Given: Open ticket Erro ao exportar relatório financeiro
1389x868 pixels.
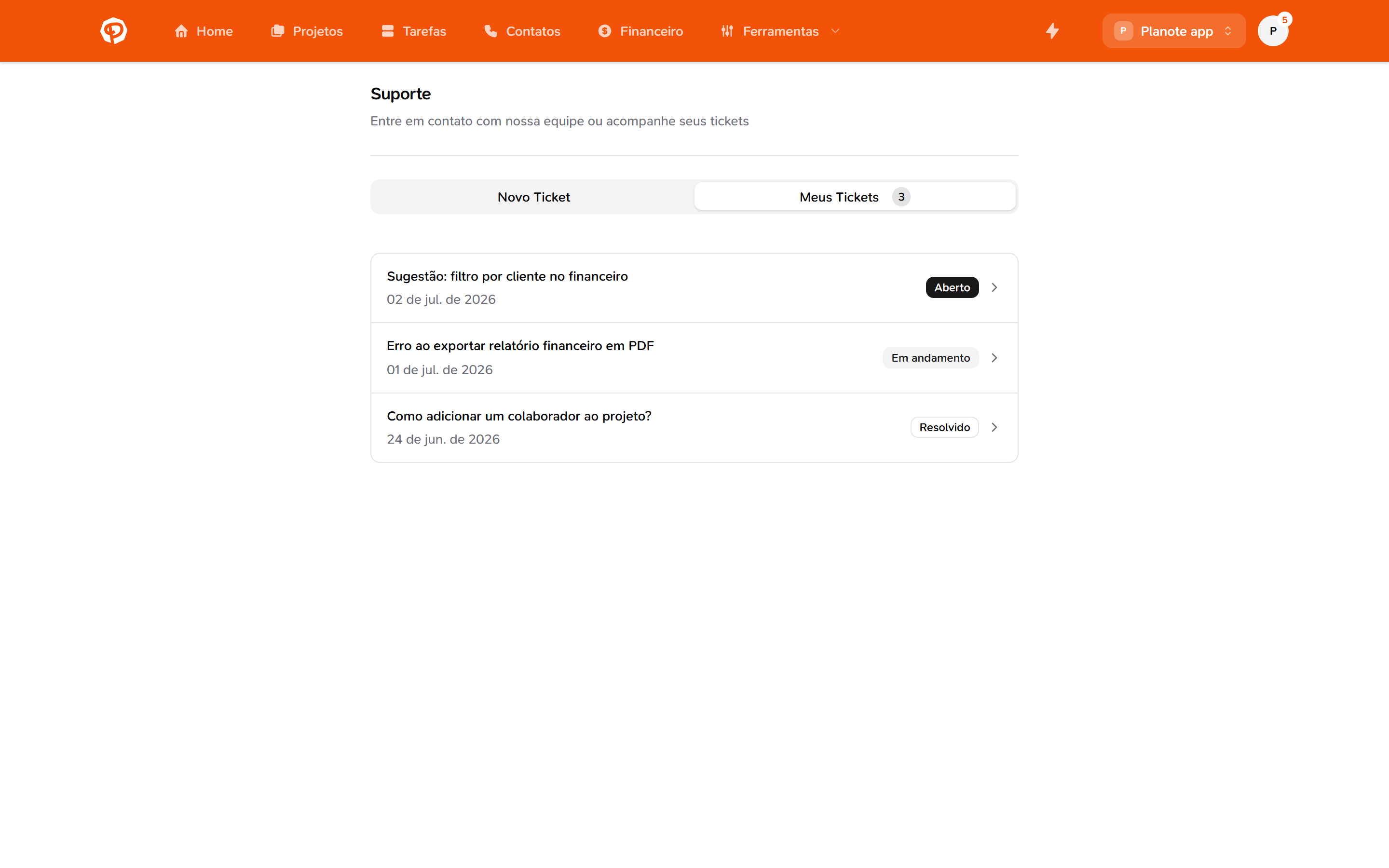Looking at the screenshot, I should pos(694,358).
